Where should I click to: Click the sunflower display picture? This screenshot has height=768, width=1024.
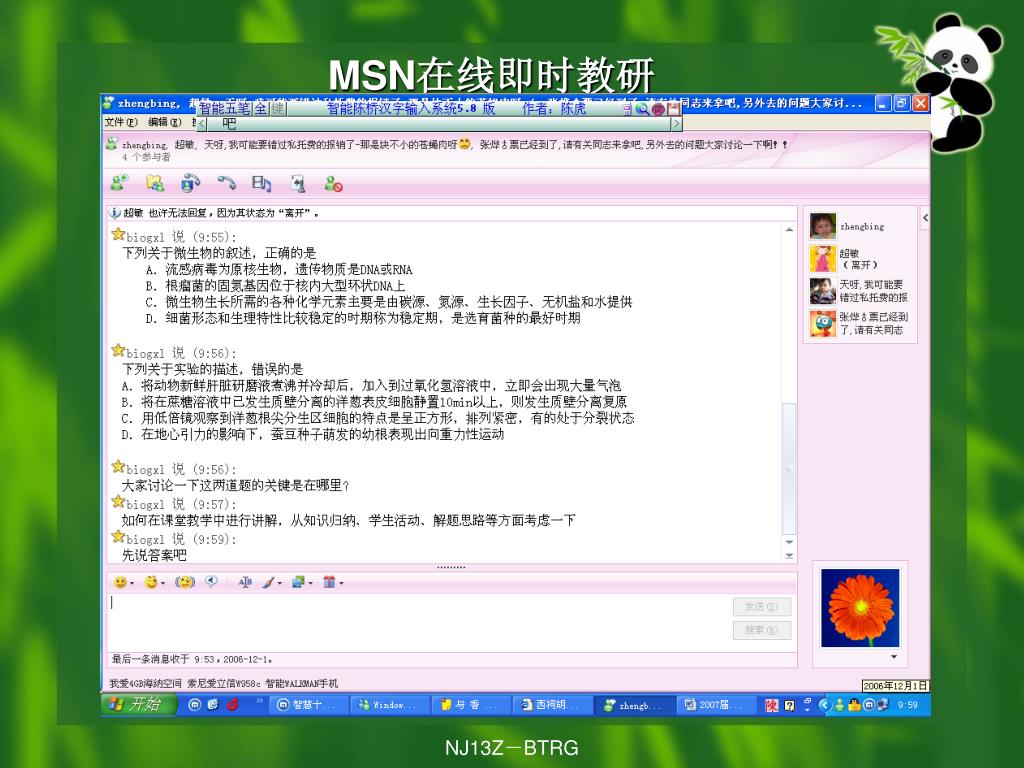point(859,608)
